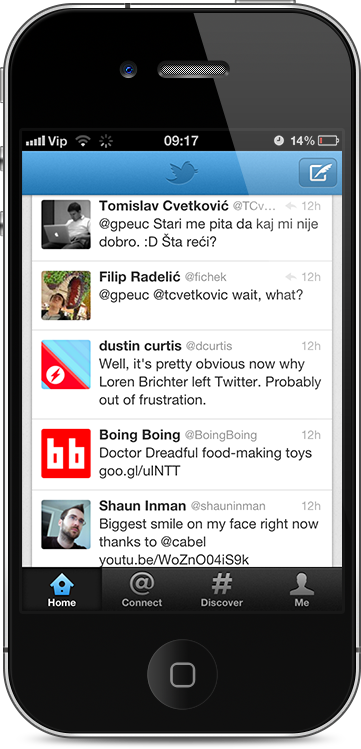The image size is (361, 749).
Task: Tap the reply arrow on Filip Radelić's tweet
Action: coord(291,277)
